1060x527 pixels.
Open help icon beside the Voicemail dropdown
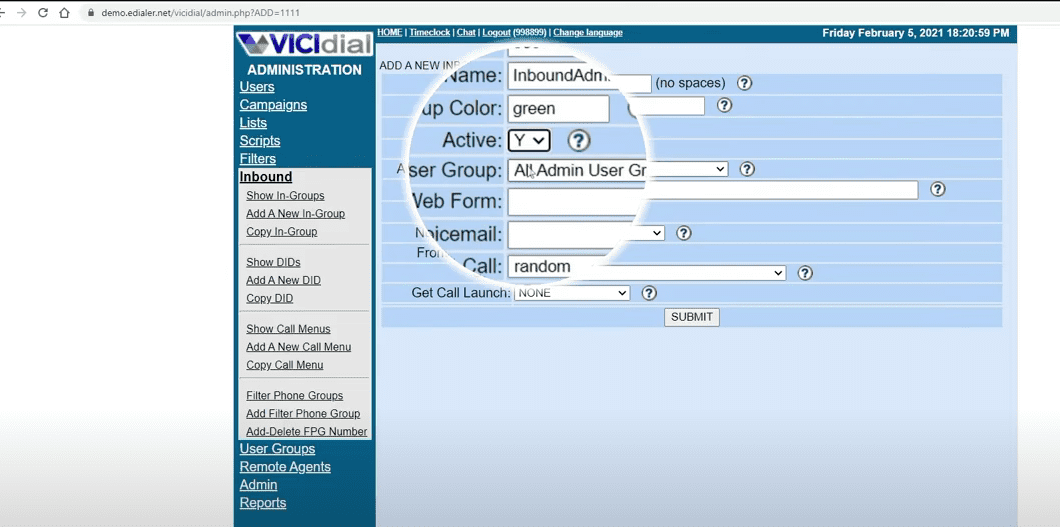(683, 233)
